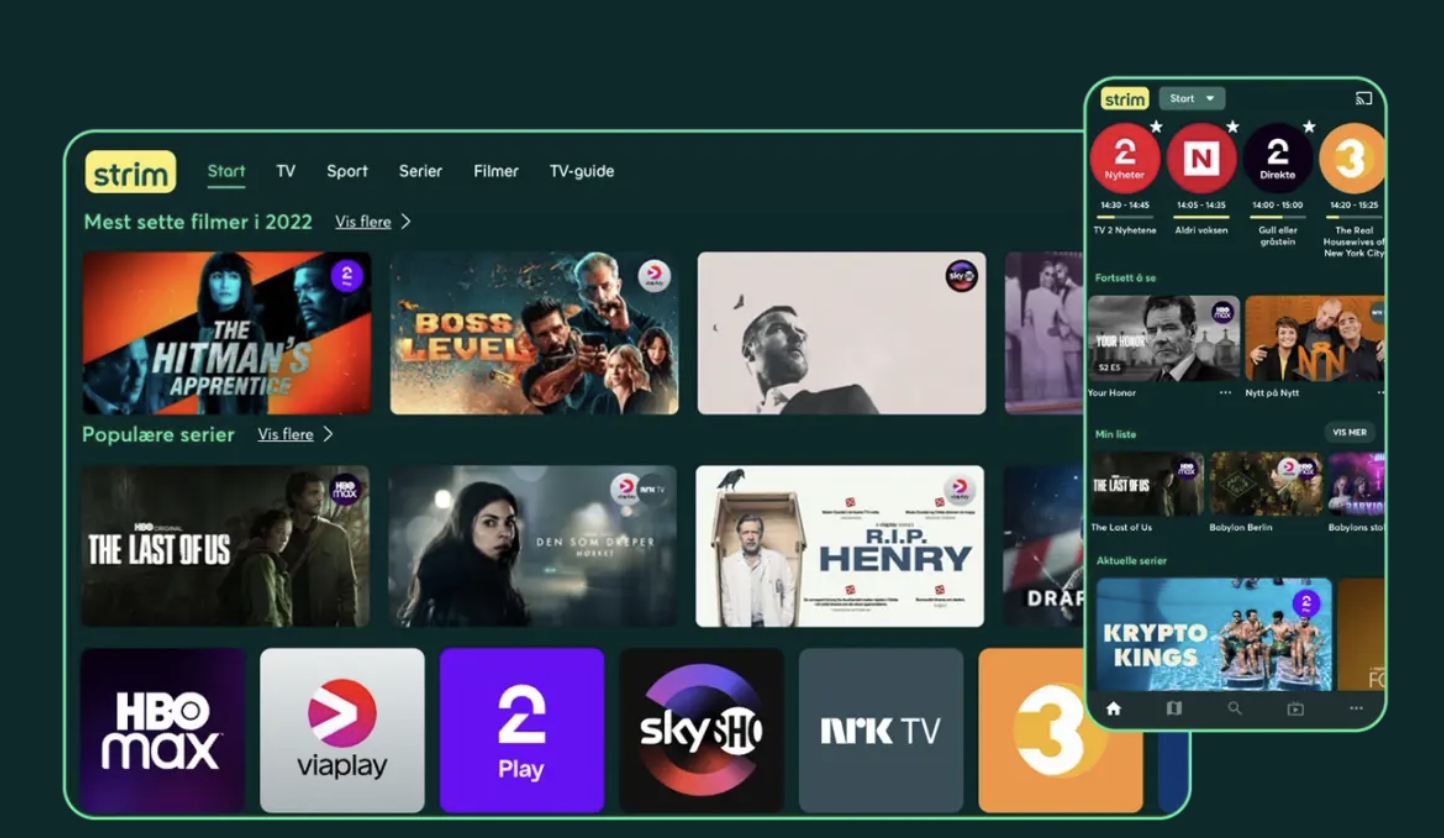Screen dimensions: 1444x838
Task: Open the HBO Max app tile
Action: [x=163, y=730]
